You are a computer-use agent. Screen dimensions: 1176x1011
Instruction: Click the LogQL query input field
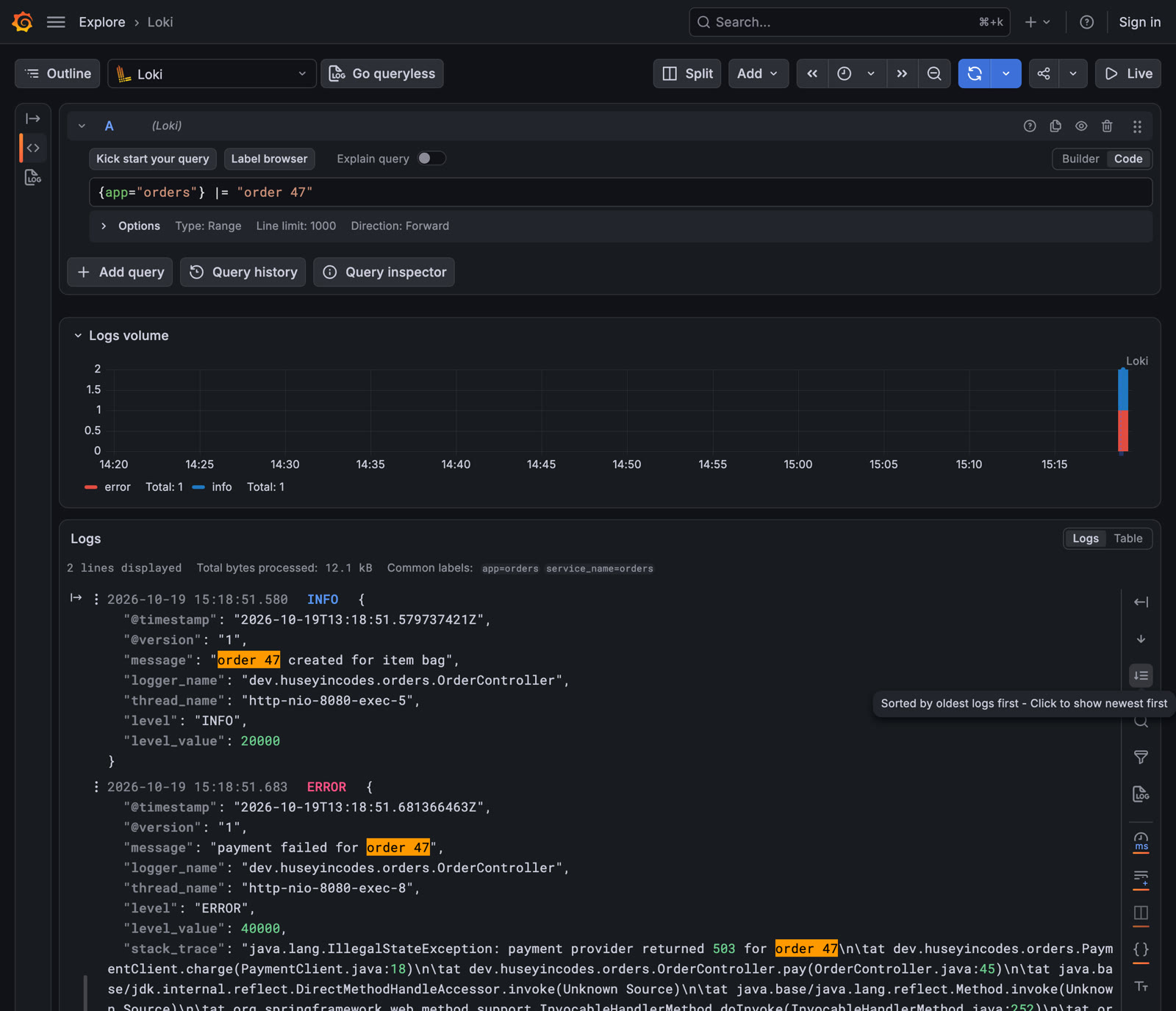pyautogui.click(x=620, y=193)
